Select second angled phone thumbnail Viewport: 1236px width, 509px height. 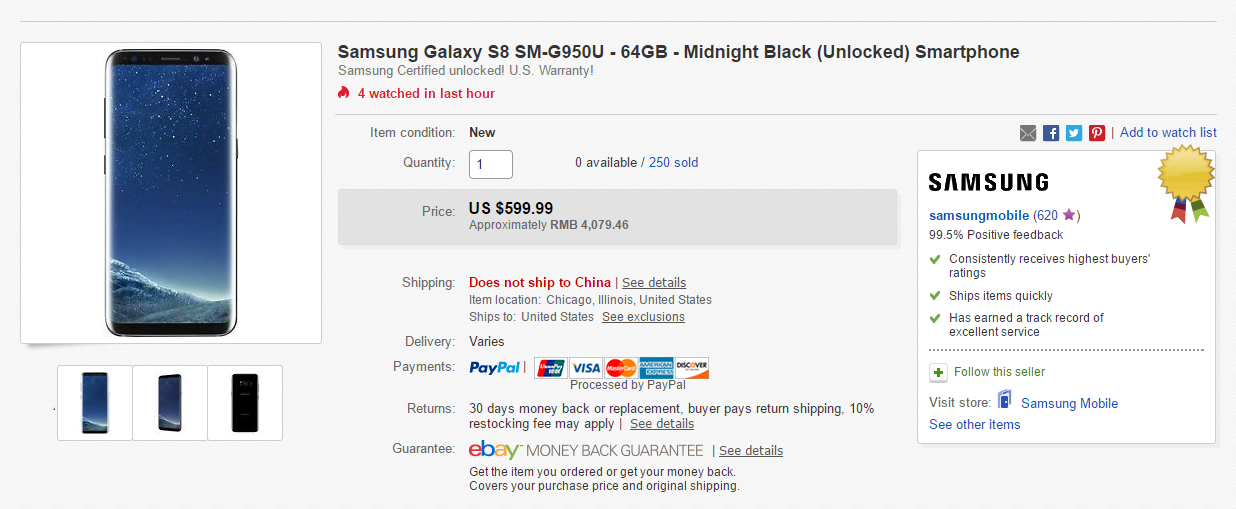click(170, 402)
